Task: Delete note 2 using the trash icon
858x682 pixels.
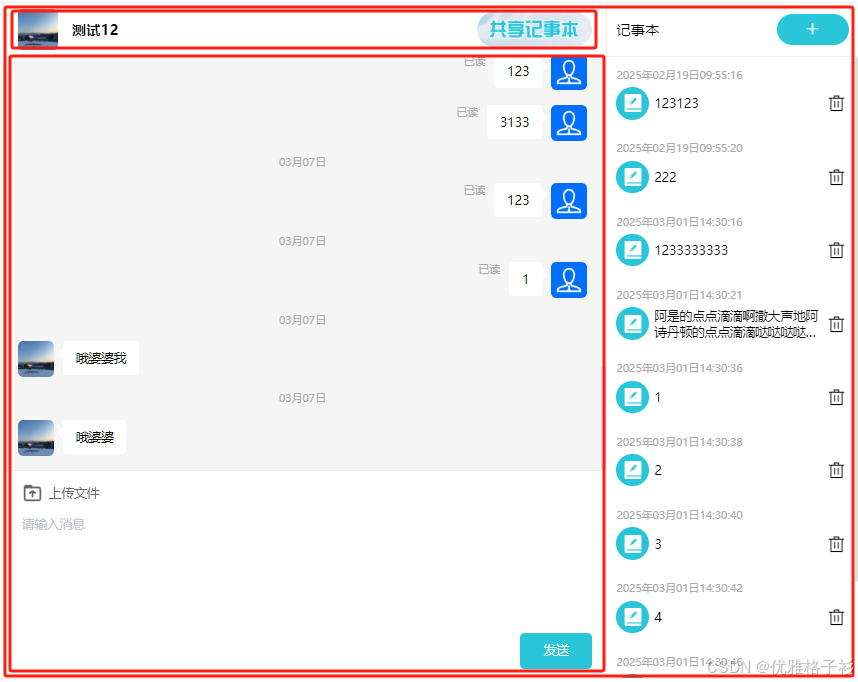Action: coord(837,470)
